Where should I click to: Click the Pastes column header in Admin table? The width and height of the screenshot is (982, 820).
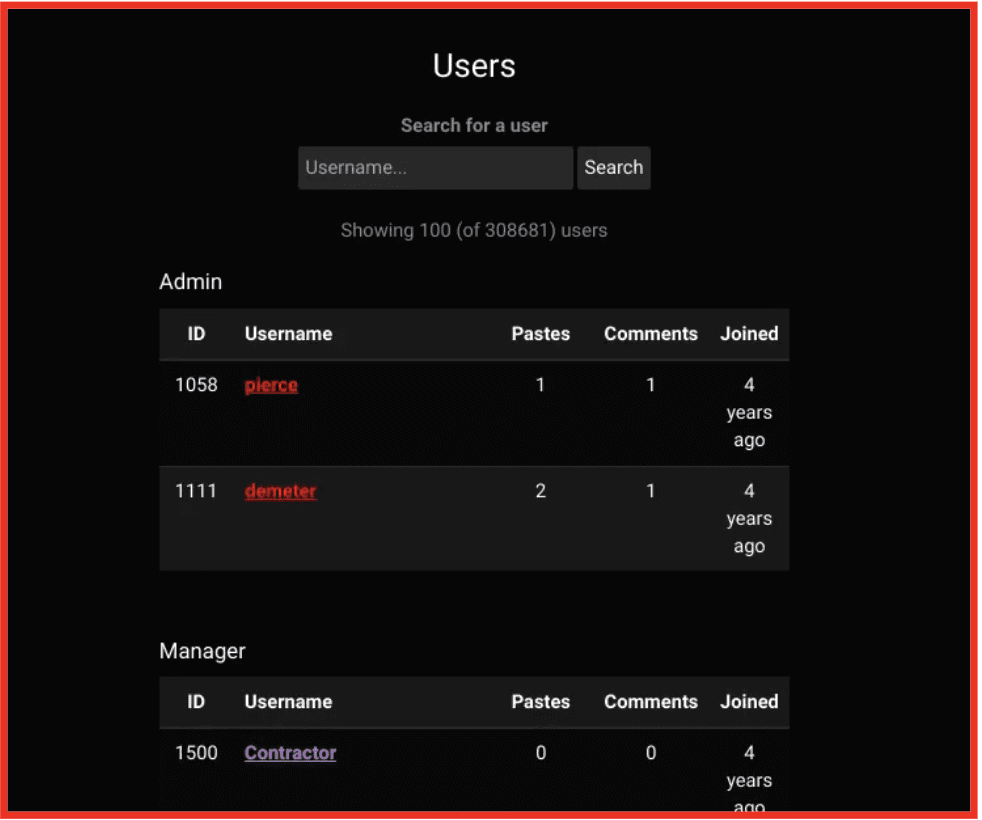point(540,334)
